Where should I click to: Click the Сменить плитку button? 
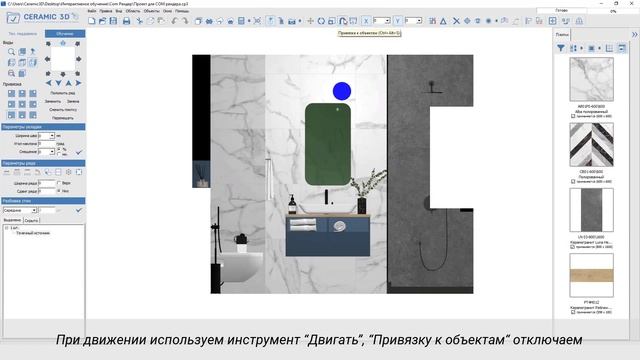coord(63,109)
